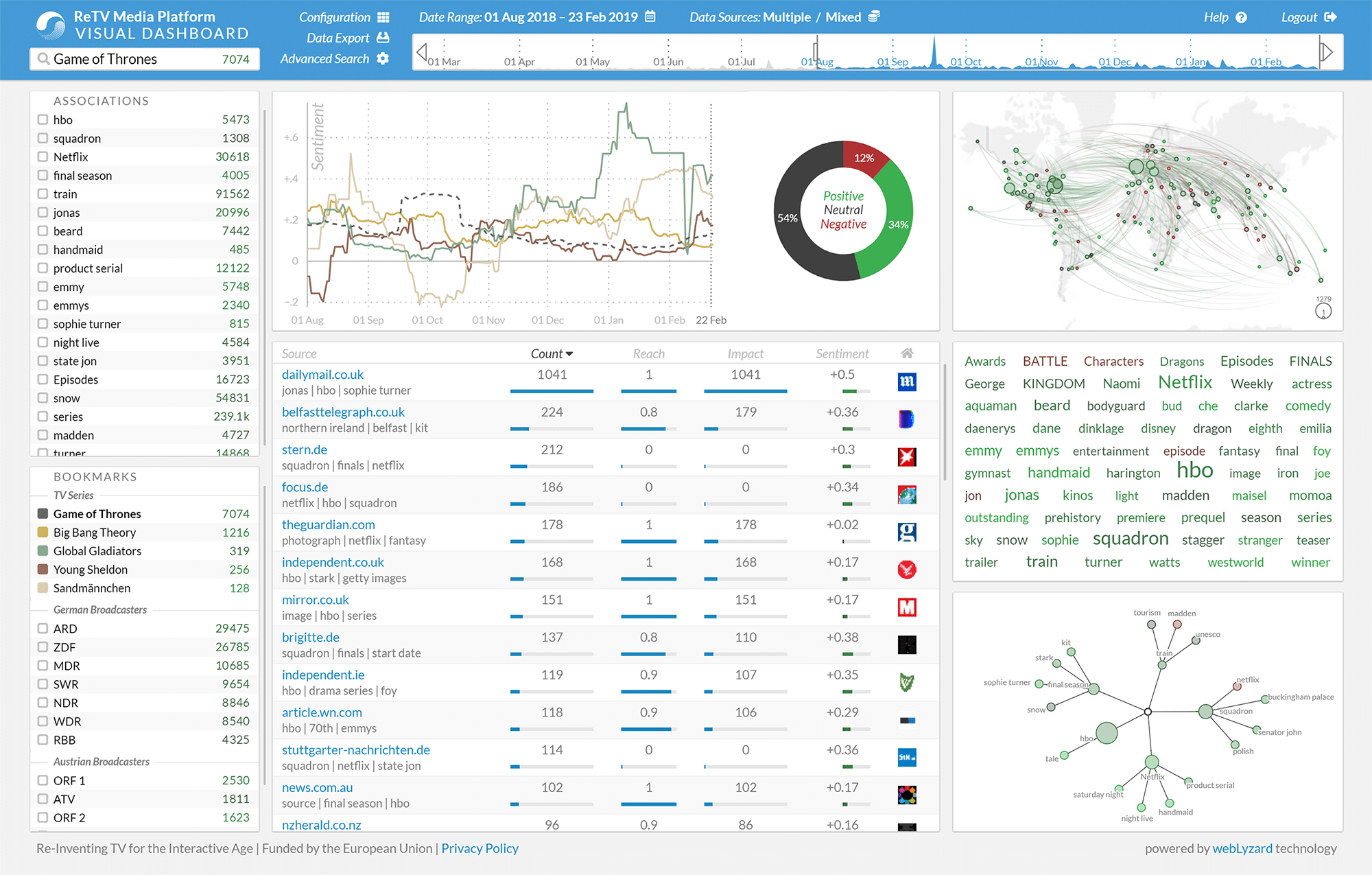Click the article.wn.com source favicon
The width and height of the screenshot is (1372, 875).
coord(907,720)
